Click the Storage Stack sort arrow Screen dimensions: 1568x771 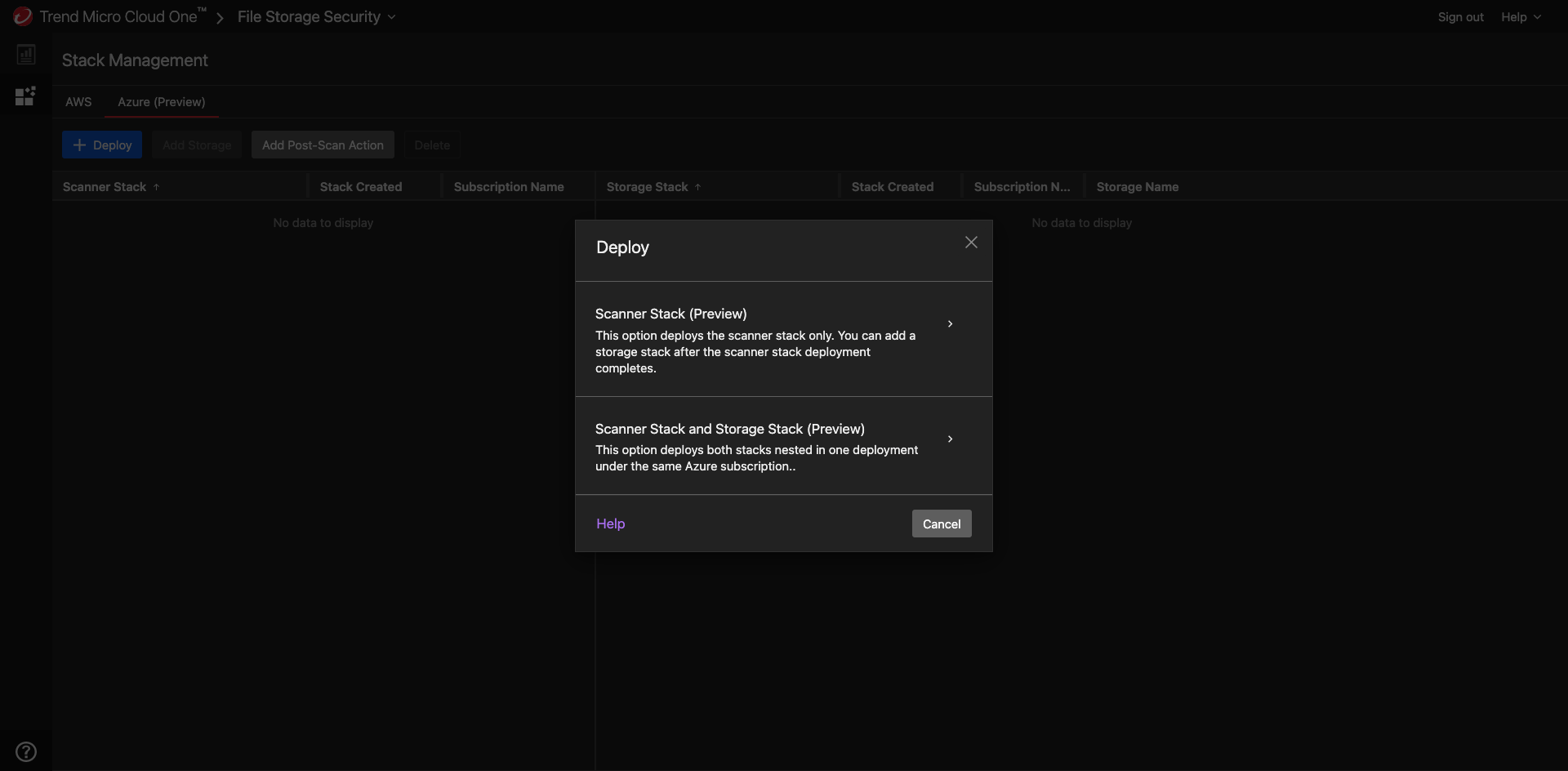(697, 187)
